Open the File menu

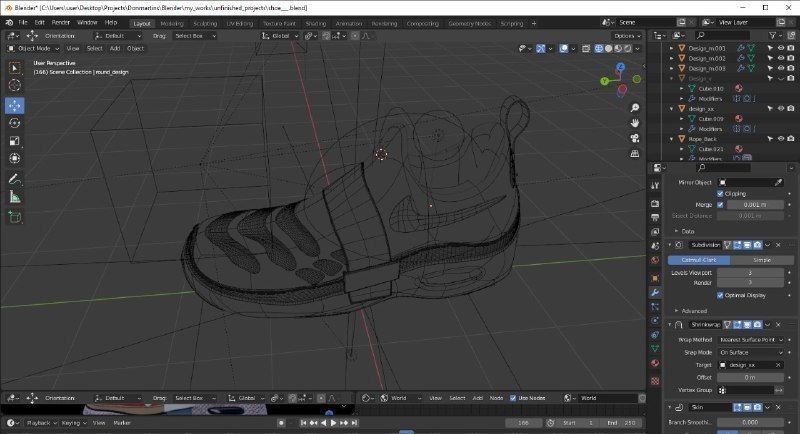pyautogui.click(x=23, y=22)
